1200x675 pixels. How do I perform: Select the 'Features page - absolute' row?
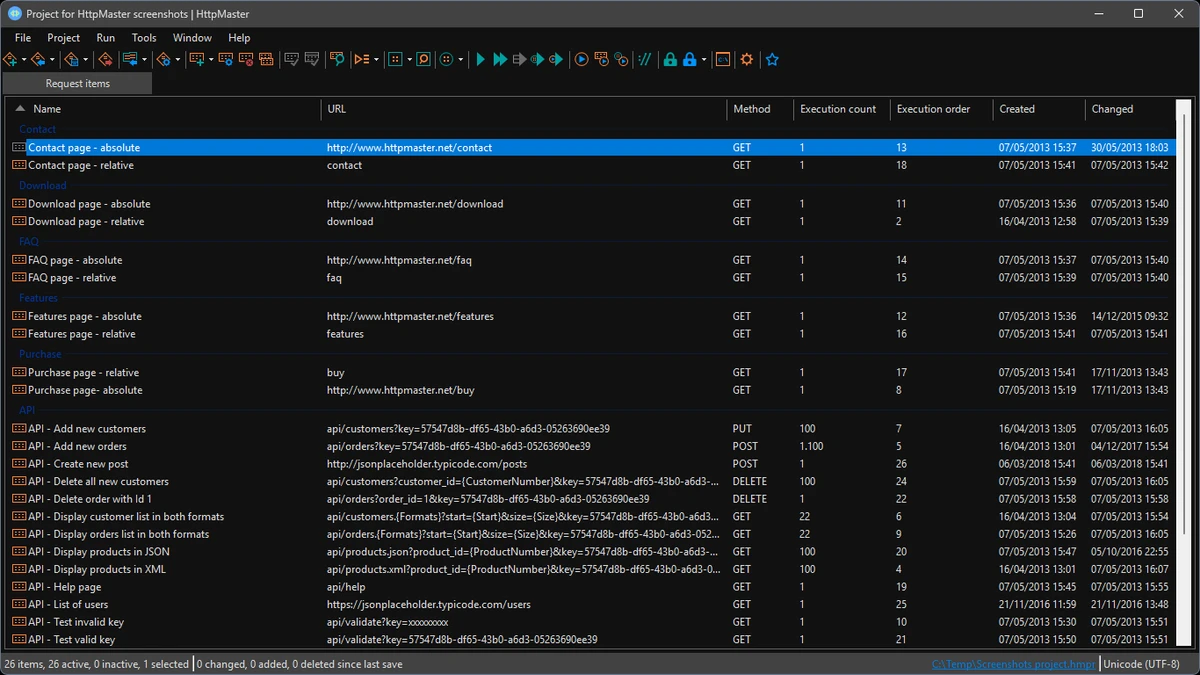coord(590,316)
